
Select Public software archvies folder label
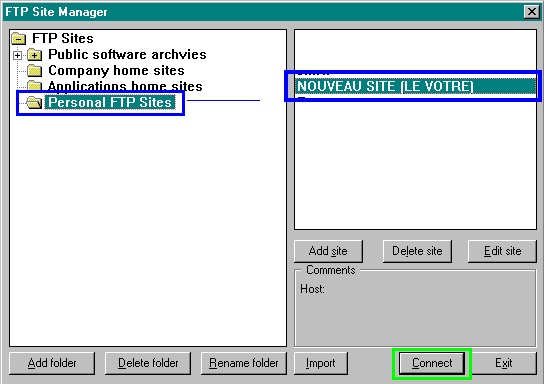click(x=127, y=54)
